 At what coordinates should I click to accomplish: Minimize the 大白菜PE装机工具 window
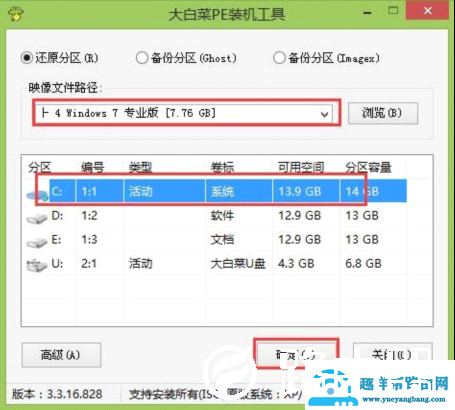point(368,13)
